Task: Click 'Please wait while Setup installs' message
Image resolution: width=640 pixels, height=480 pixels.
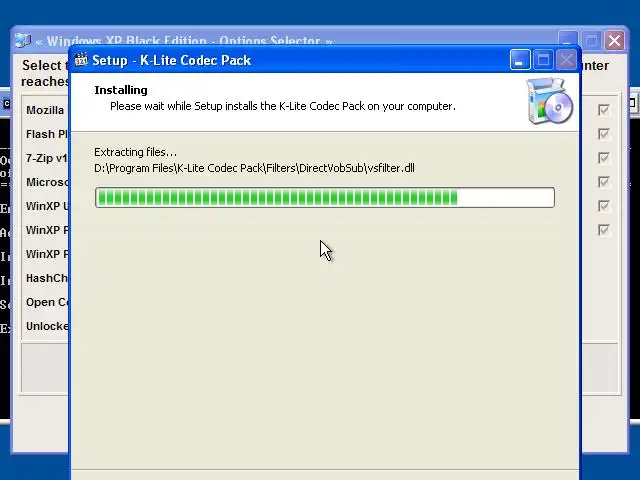Action: 283,106
